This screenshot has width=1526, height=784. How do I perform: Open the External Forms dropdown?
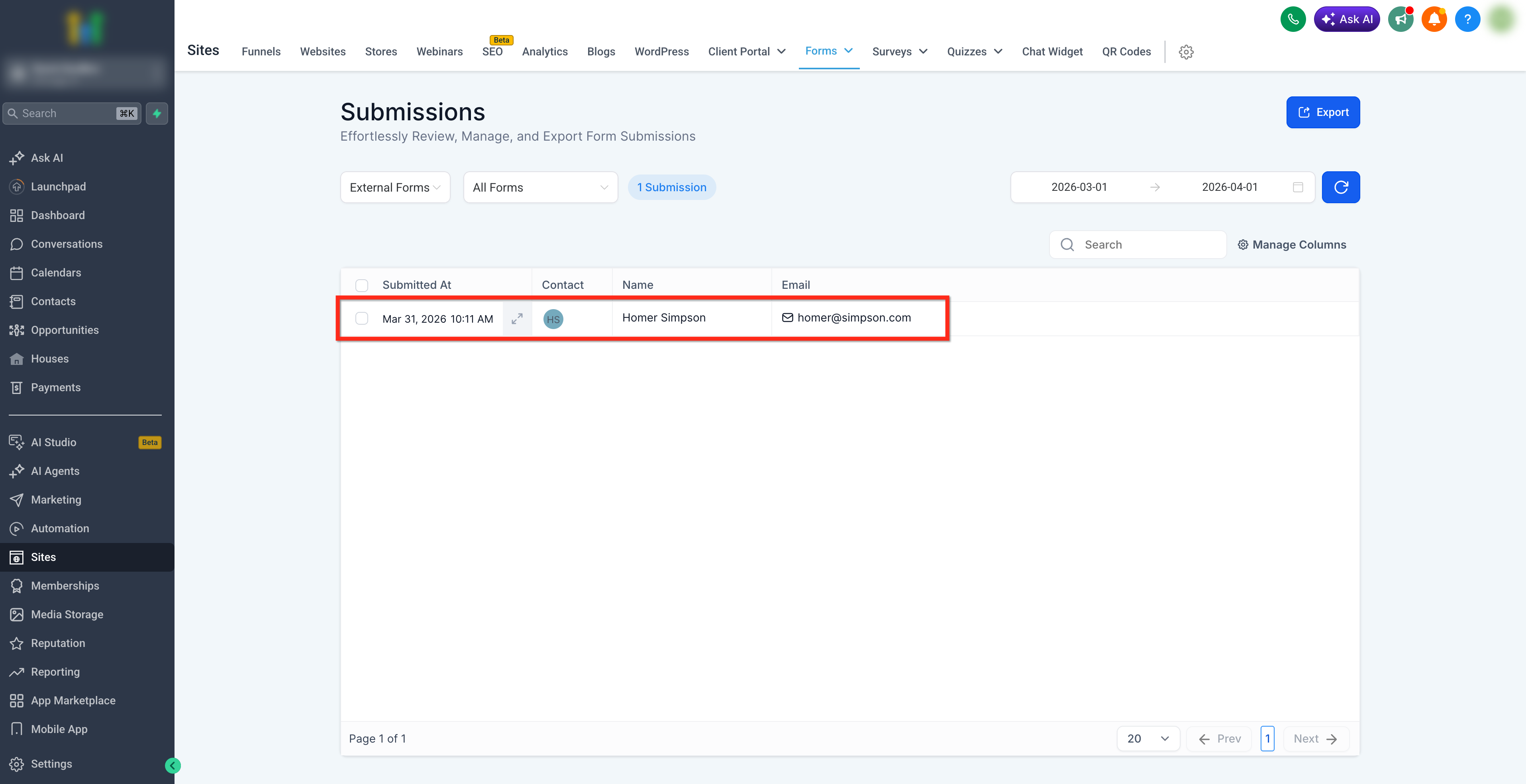tap(394, 187)
